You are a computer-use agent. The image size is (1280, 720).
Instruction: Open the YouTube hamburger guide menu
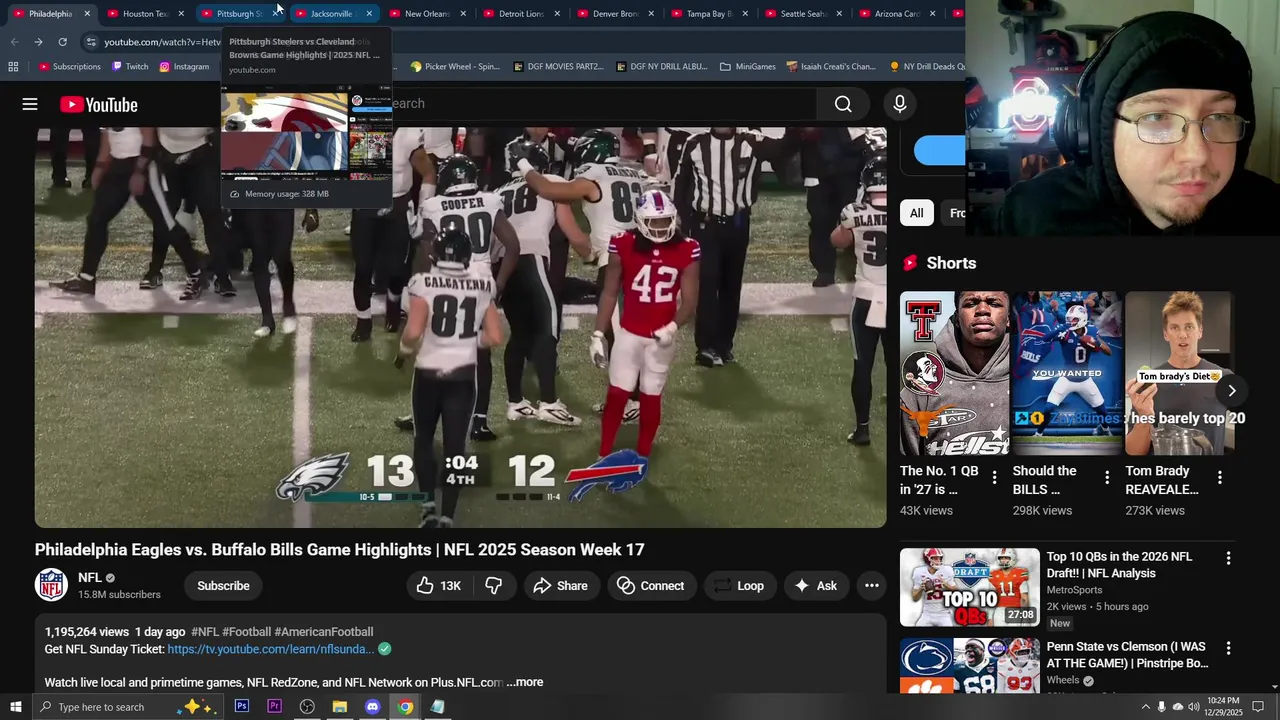pos(30,104)
